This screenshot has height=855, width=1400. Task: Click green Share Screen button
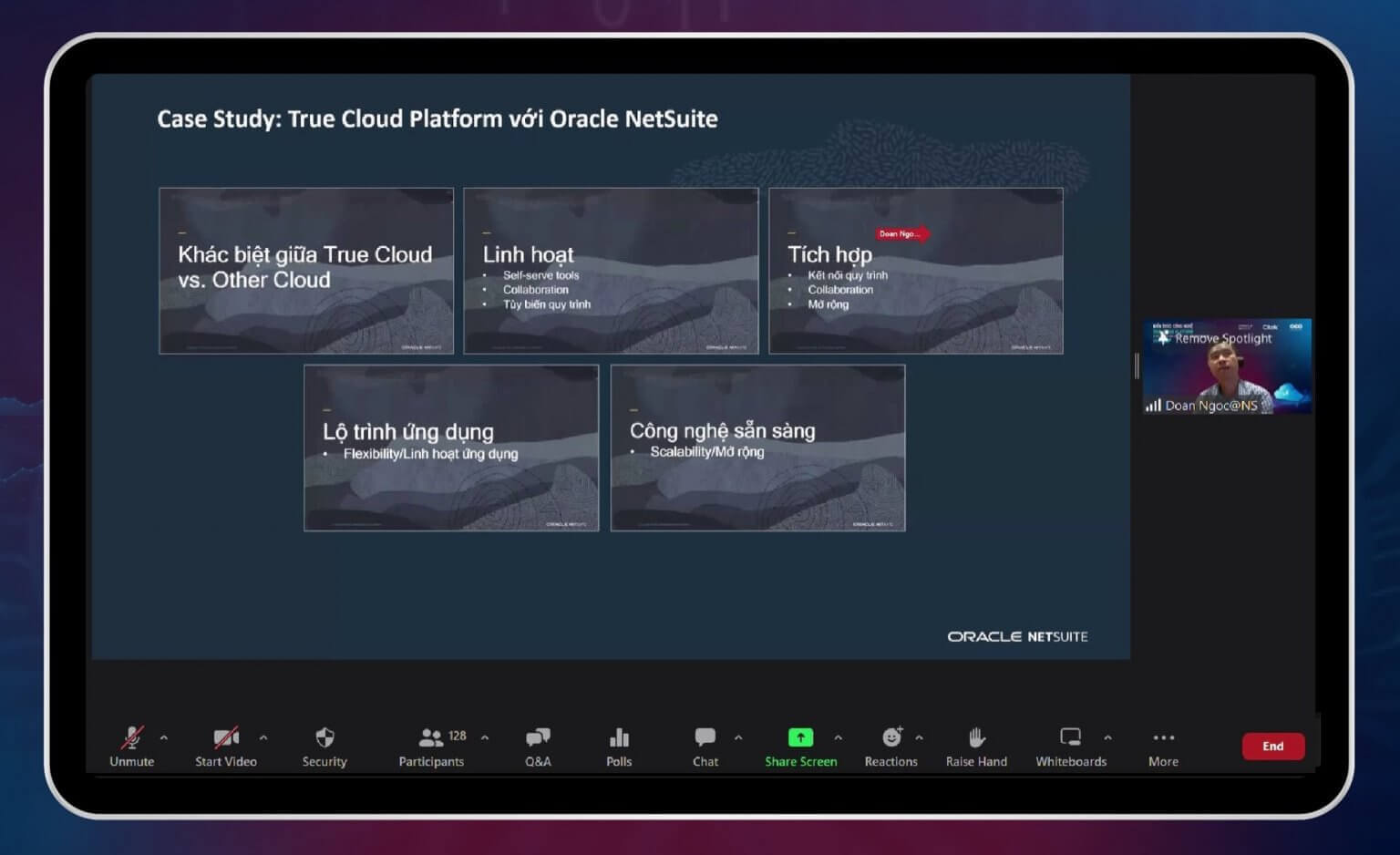click(800, 747)
